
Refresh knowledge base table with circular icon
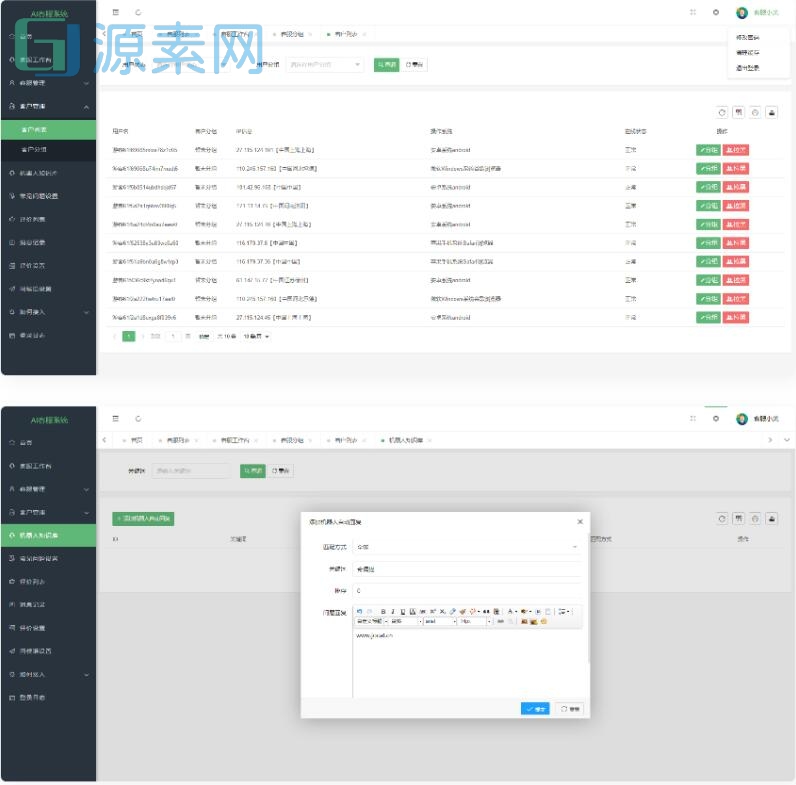pyautogui.click(x=722, y=518)
